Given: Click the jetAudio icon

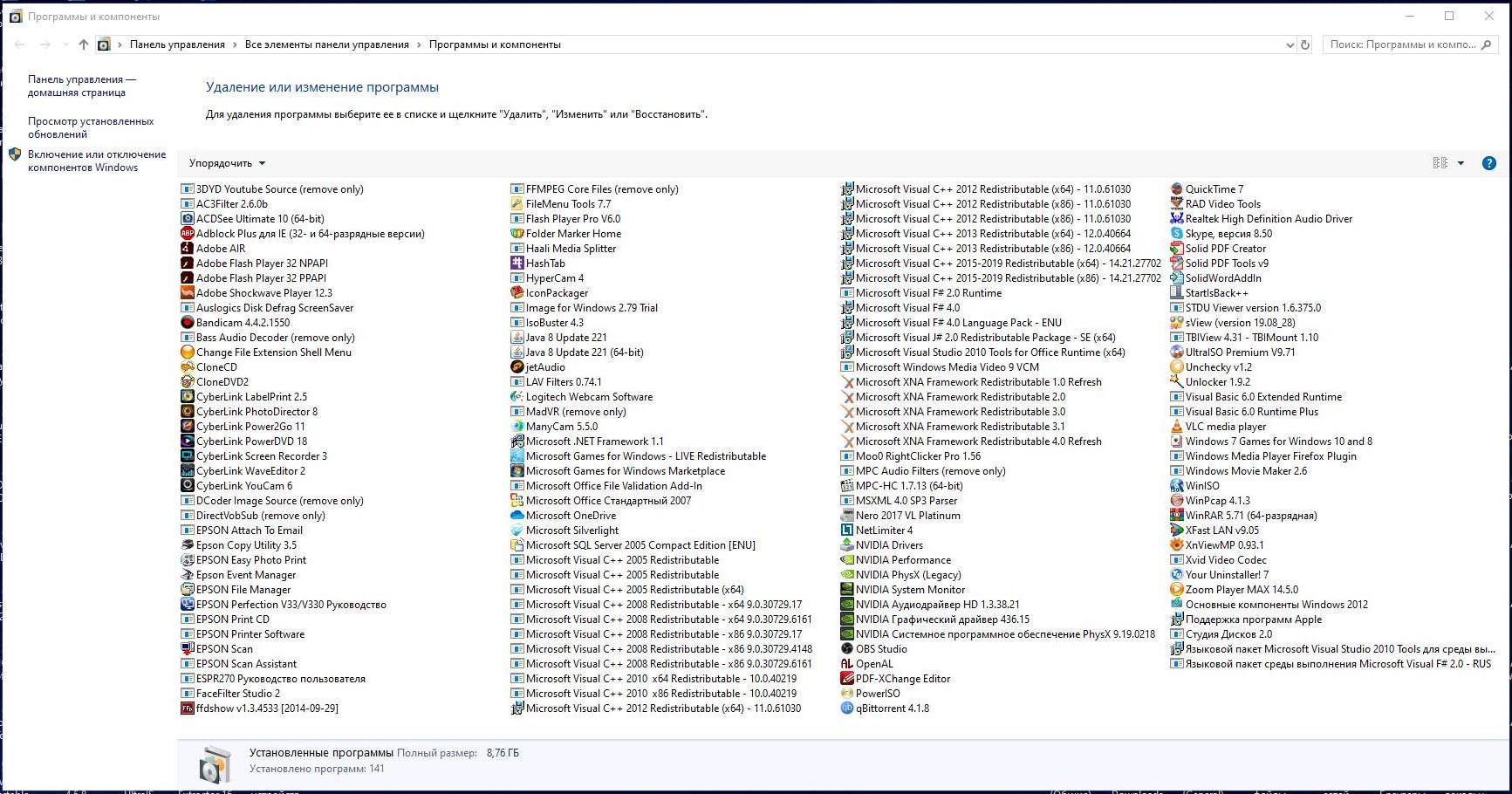Looking at the screenshot, I should pyautogui.click(x=517, y=367).
